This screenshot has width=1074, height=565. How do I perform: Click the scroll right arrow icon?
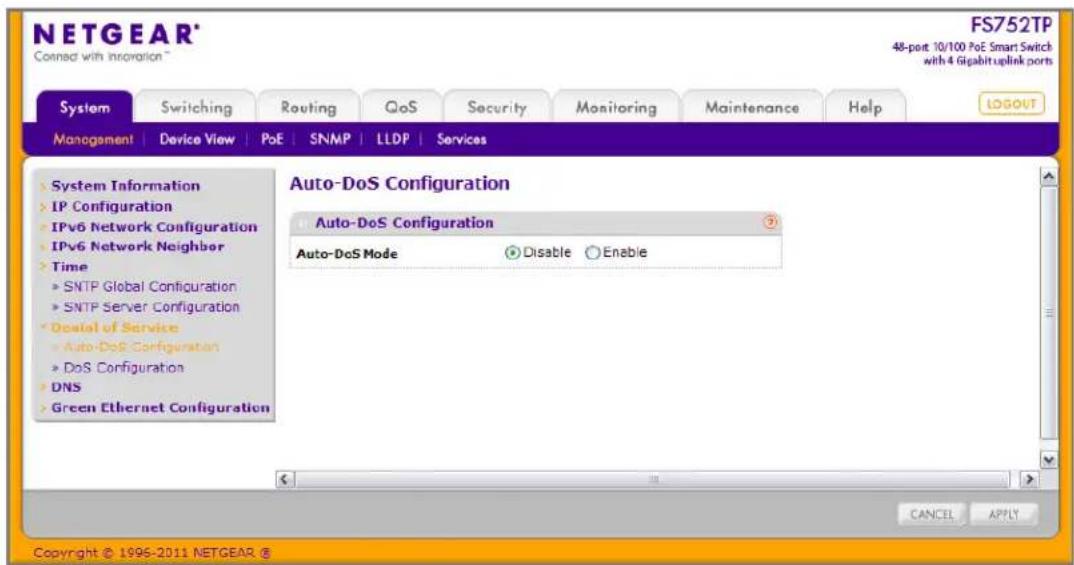click(1029, 479)
